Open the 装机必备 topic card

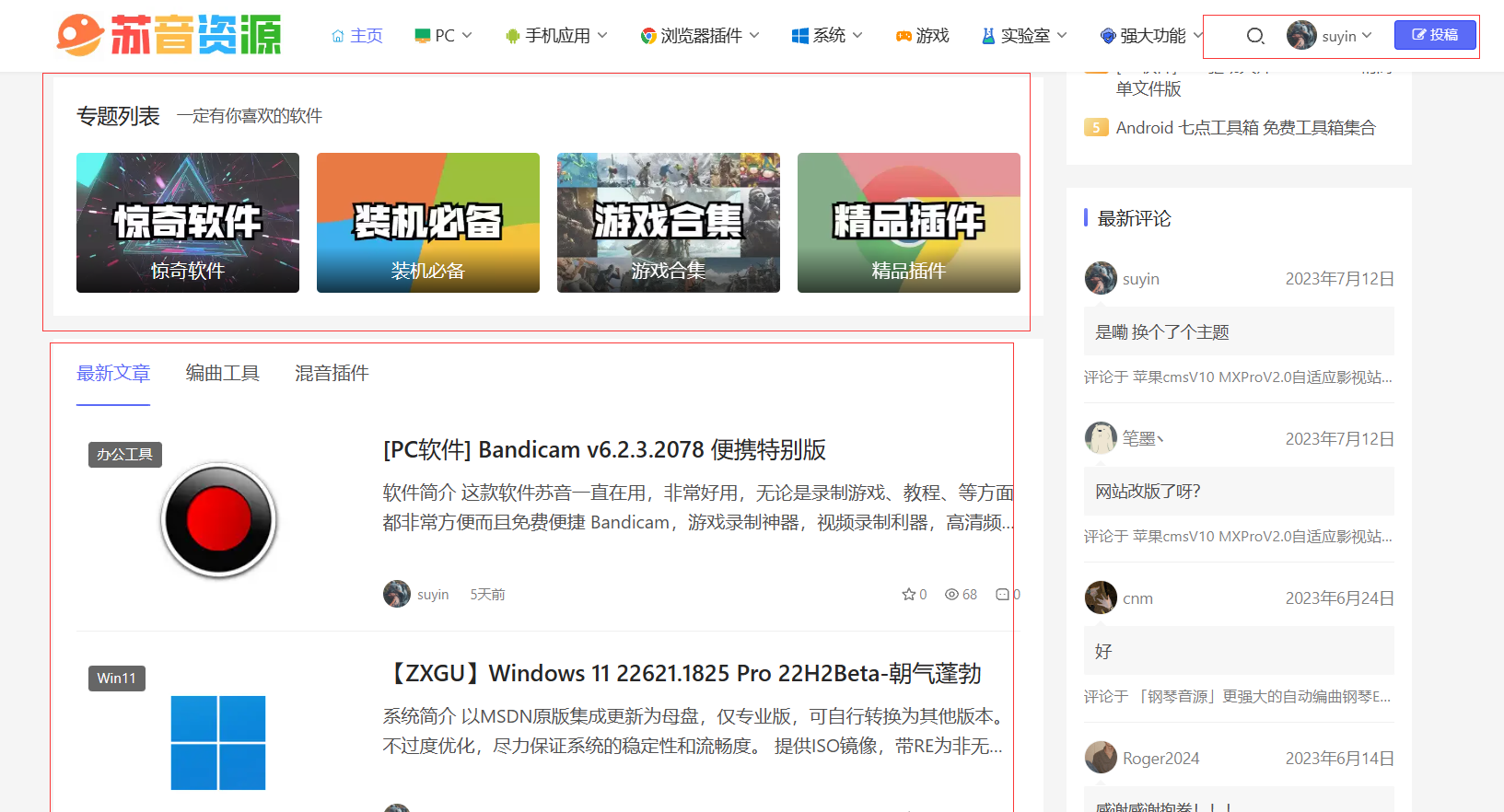tap(428, 223)
